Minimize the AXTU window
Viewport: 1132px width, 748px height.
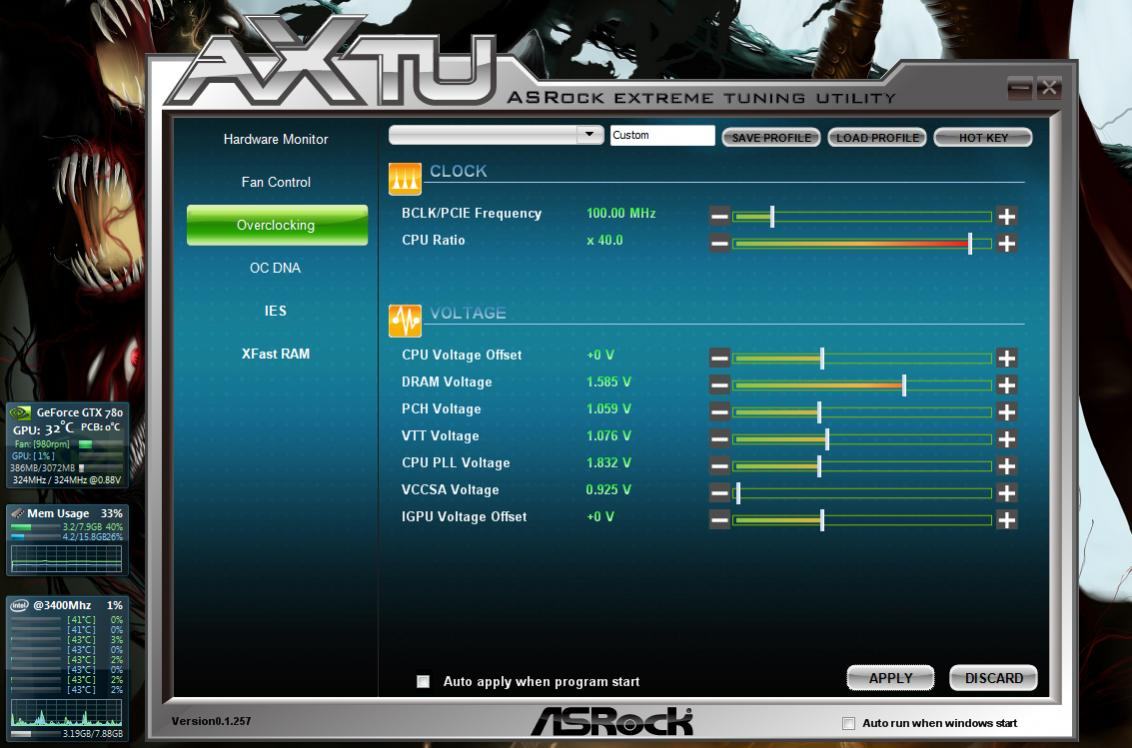1019,88
